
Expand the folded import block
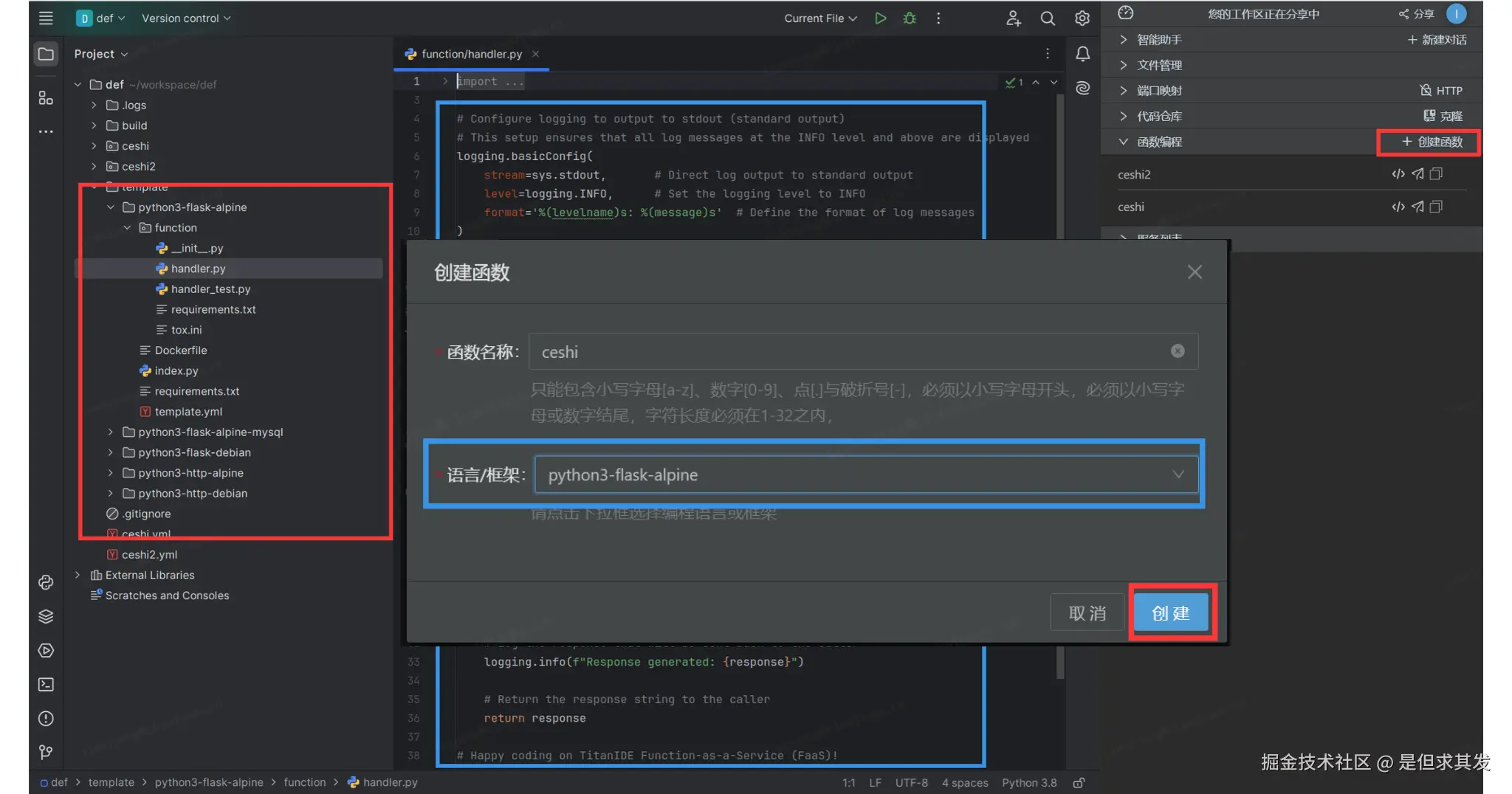(444, 81)
